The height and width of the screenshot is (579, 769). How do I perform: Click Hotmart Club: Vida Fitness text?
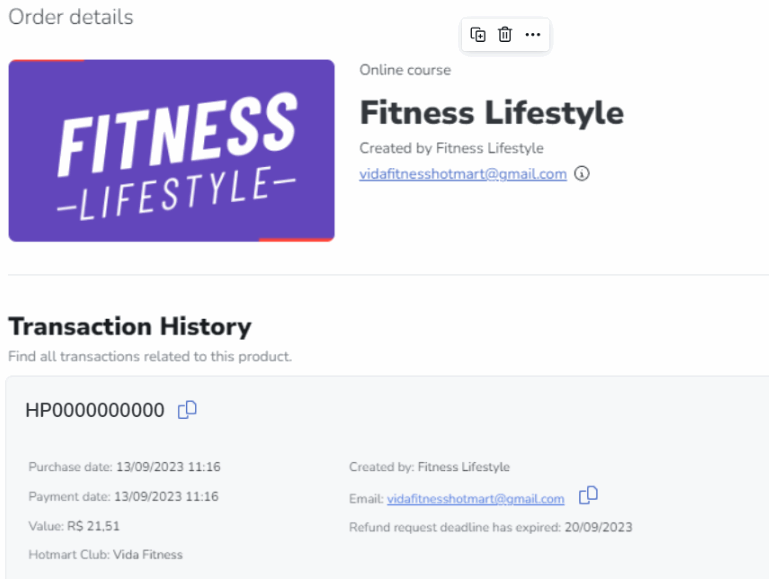(x=105, y=554)
